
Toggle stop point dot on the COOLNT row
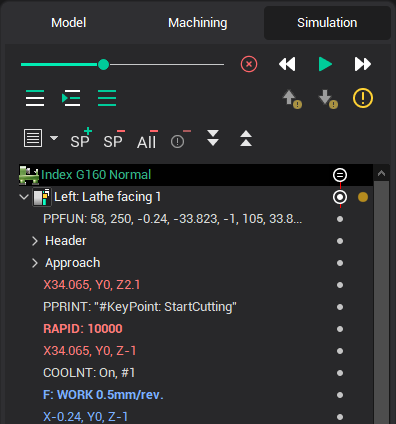point(340,373)
